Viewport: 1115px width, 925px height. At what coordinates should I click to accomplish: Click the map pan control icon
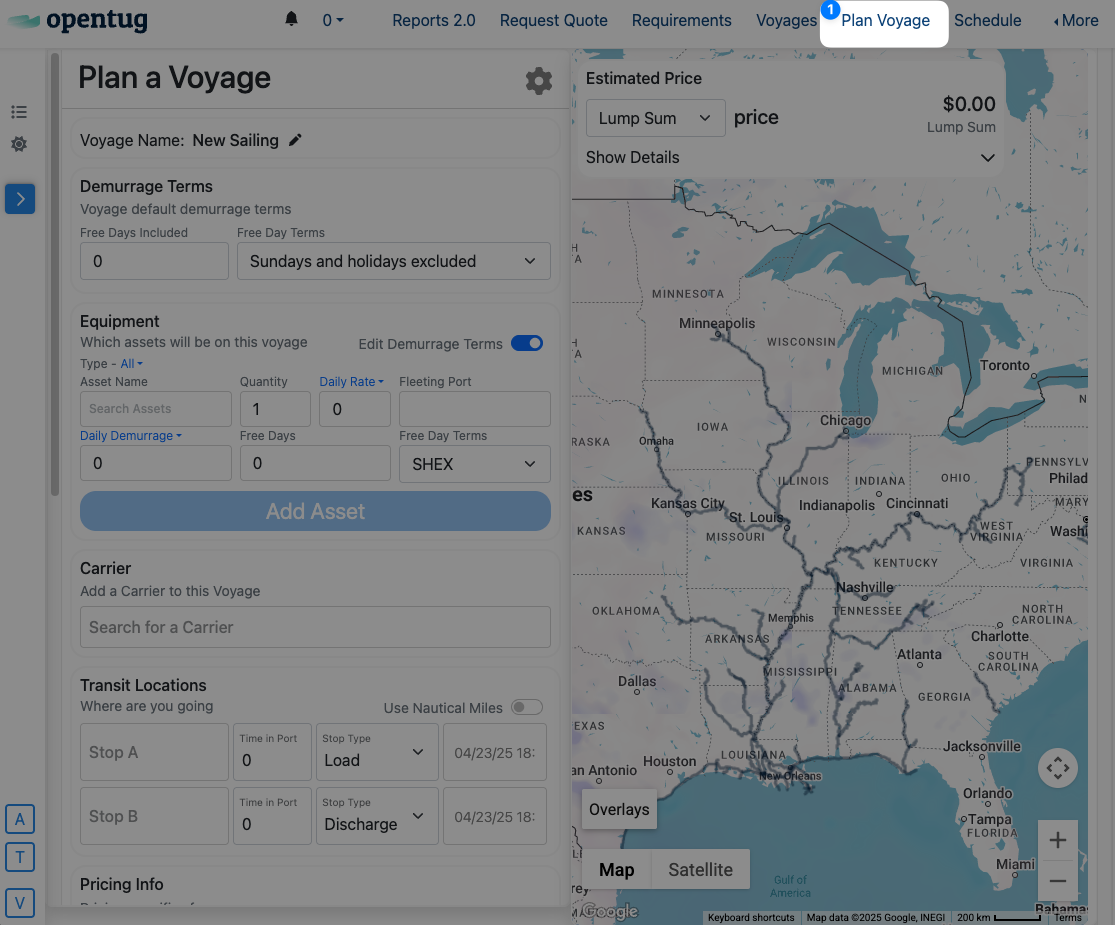click(x=1057, y=768)
